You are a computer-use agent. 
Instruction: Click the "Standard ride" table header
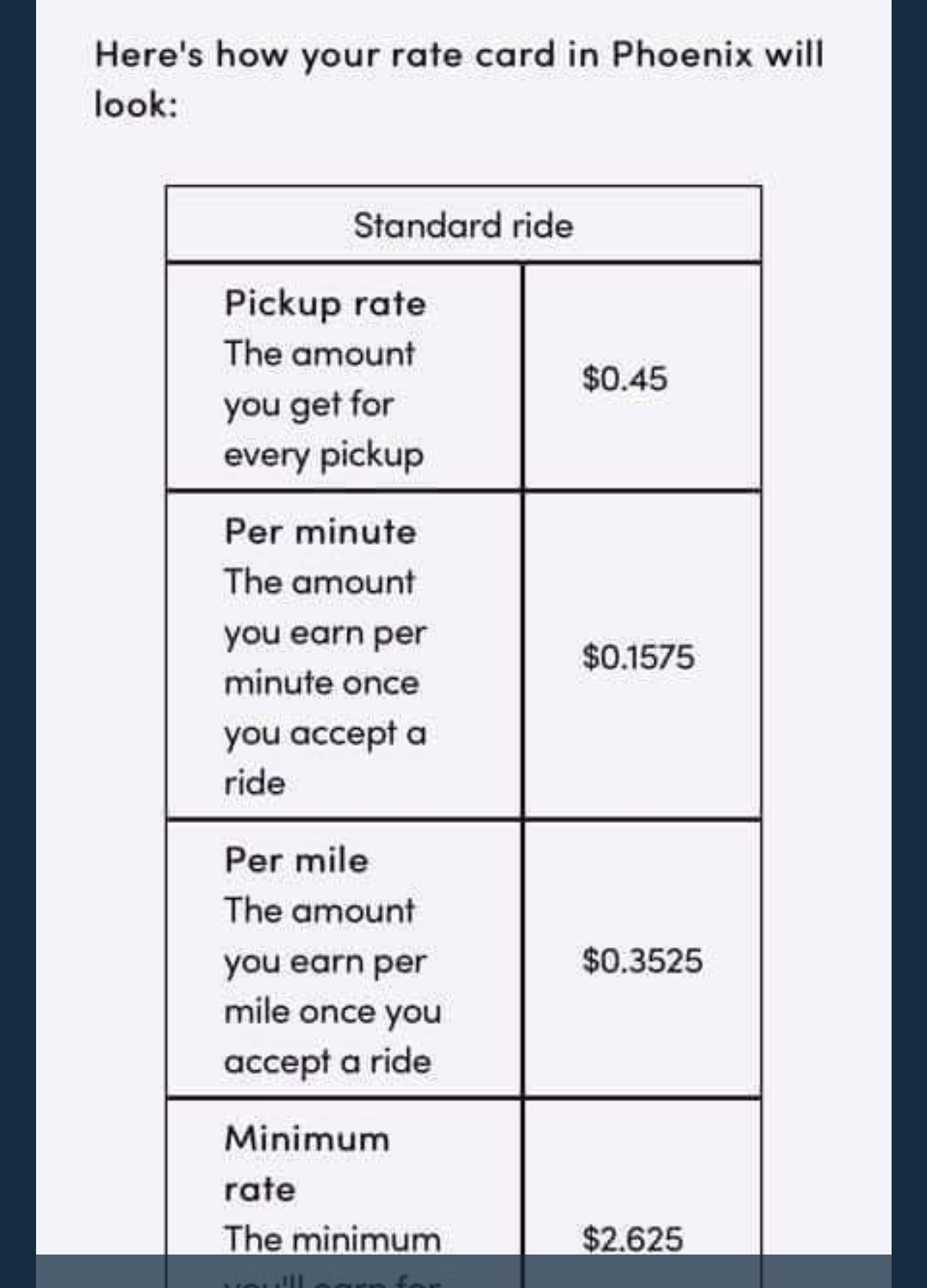(x=463, y=225)
